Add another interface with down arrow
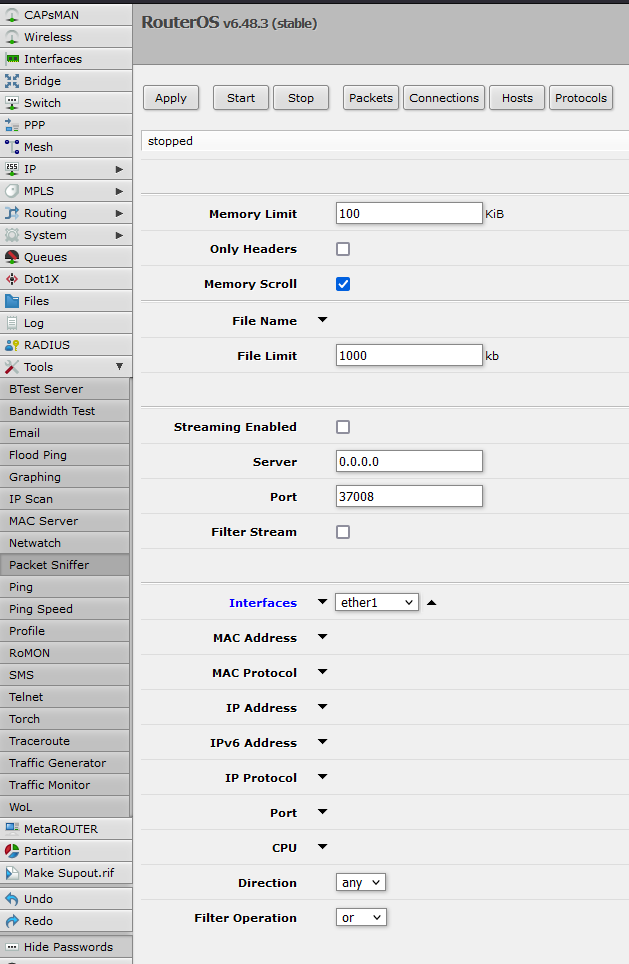 pyautogui.click(x=322, y=602)
